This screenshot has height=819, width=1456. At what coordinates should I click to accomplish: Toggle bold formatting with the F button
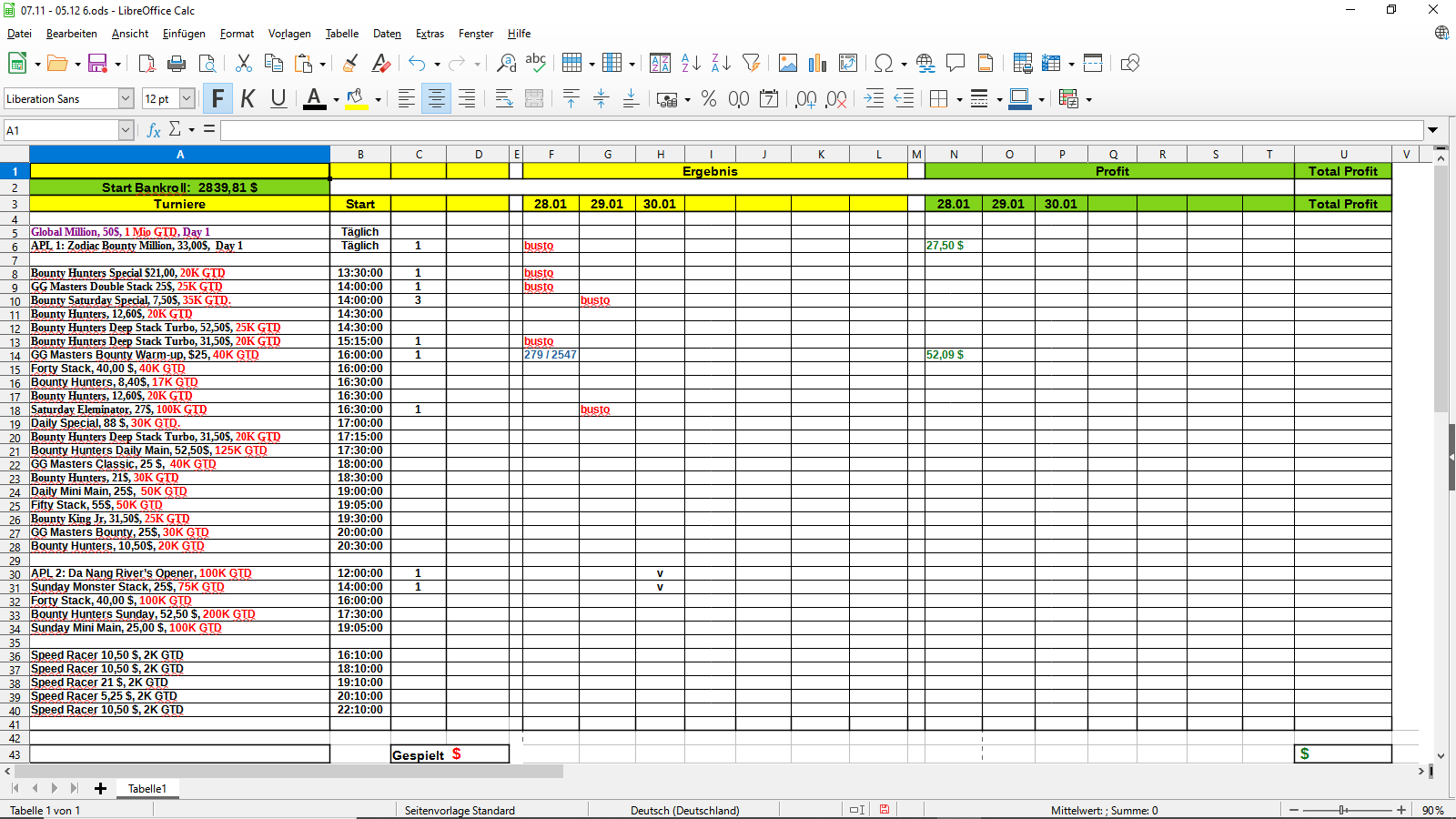pos(217,98)
